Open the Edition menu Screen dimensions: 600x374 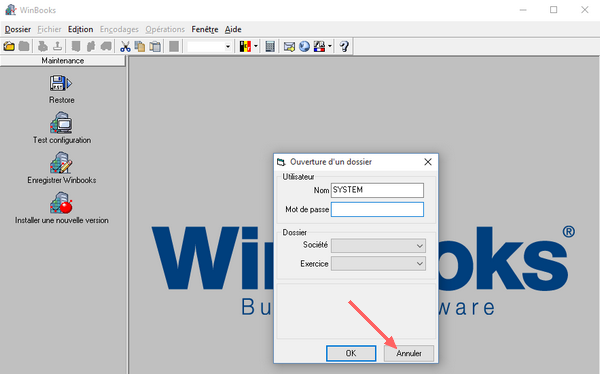(x=80, y=29)
